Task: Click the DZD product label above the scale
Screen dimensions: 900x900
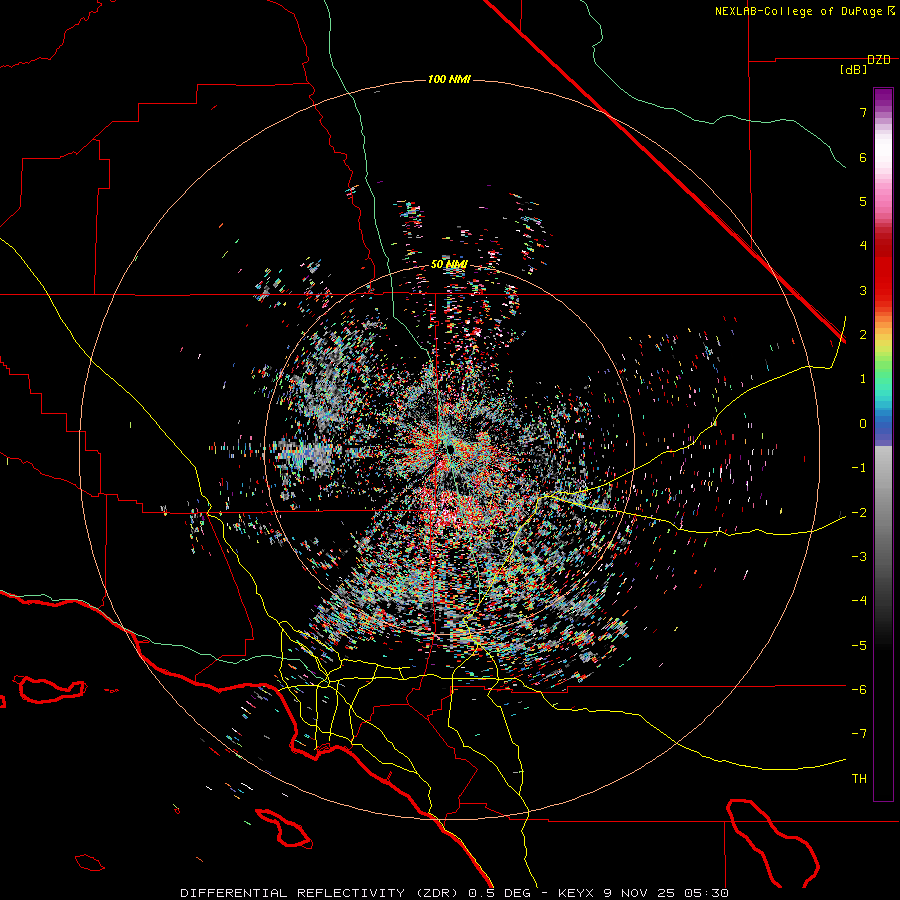Action: coord(879,60)
